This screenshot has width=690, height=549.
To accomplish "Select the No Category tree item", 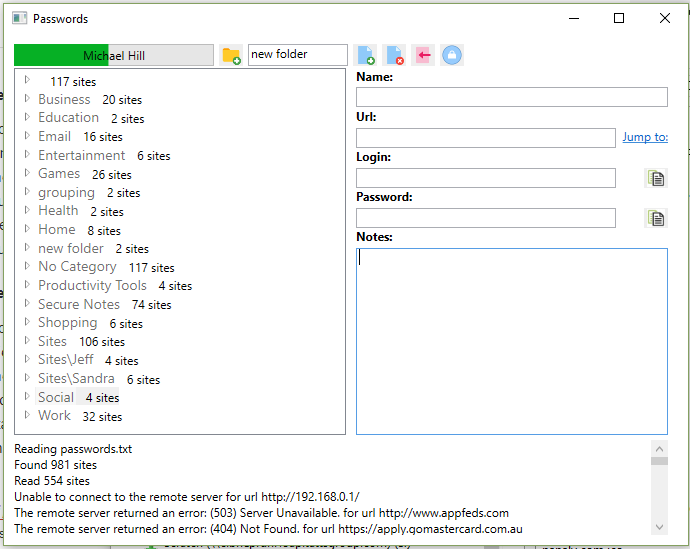I will [x=106, y=267].
